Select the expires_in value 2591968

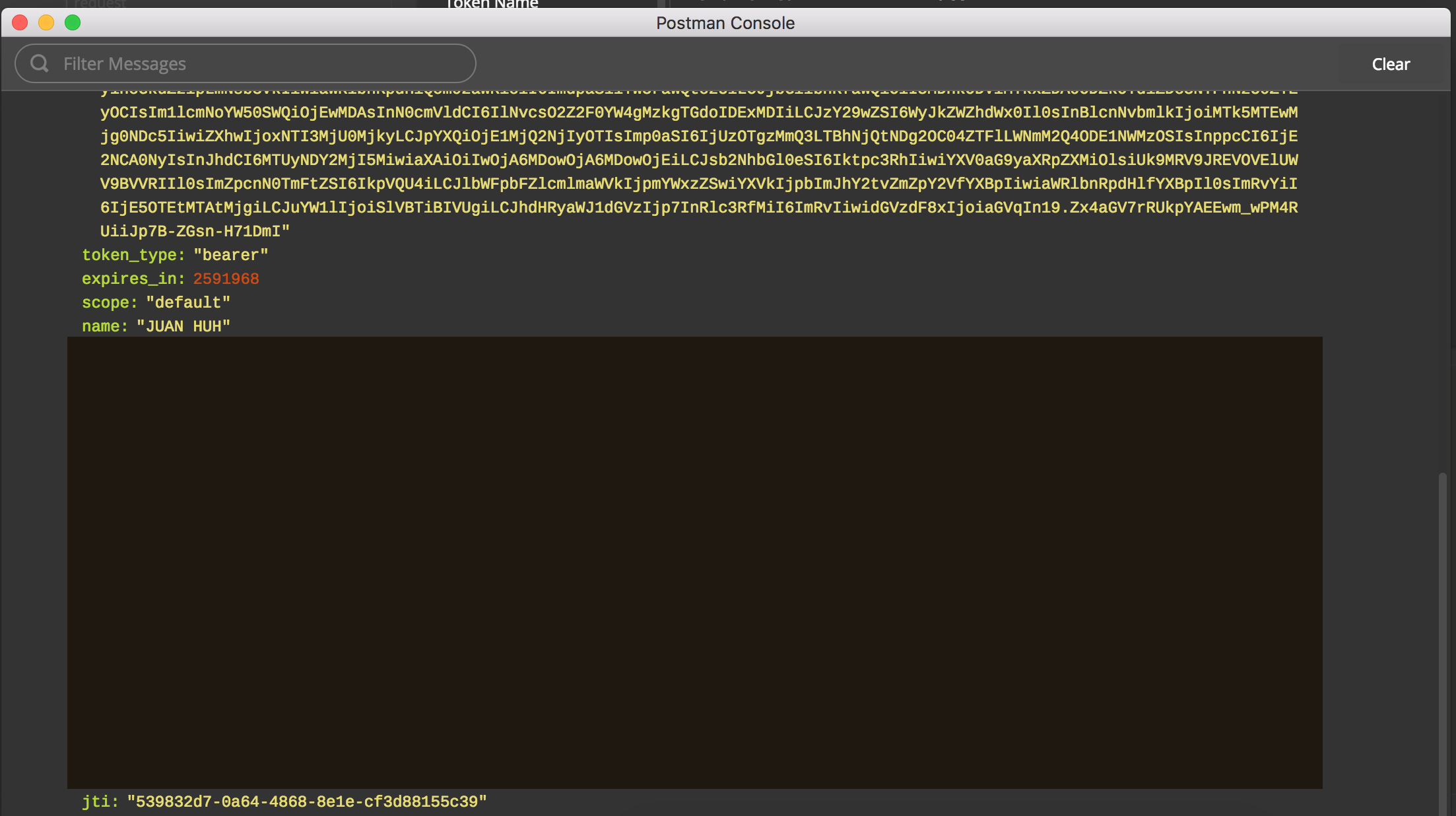point(226,278)
